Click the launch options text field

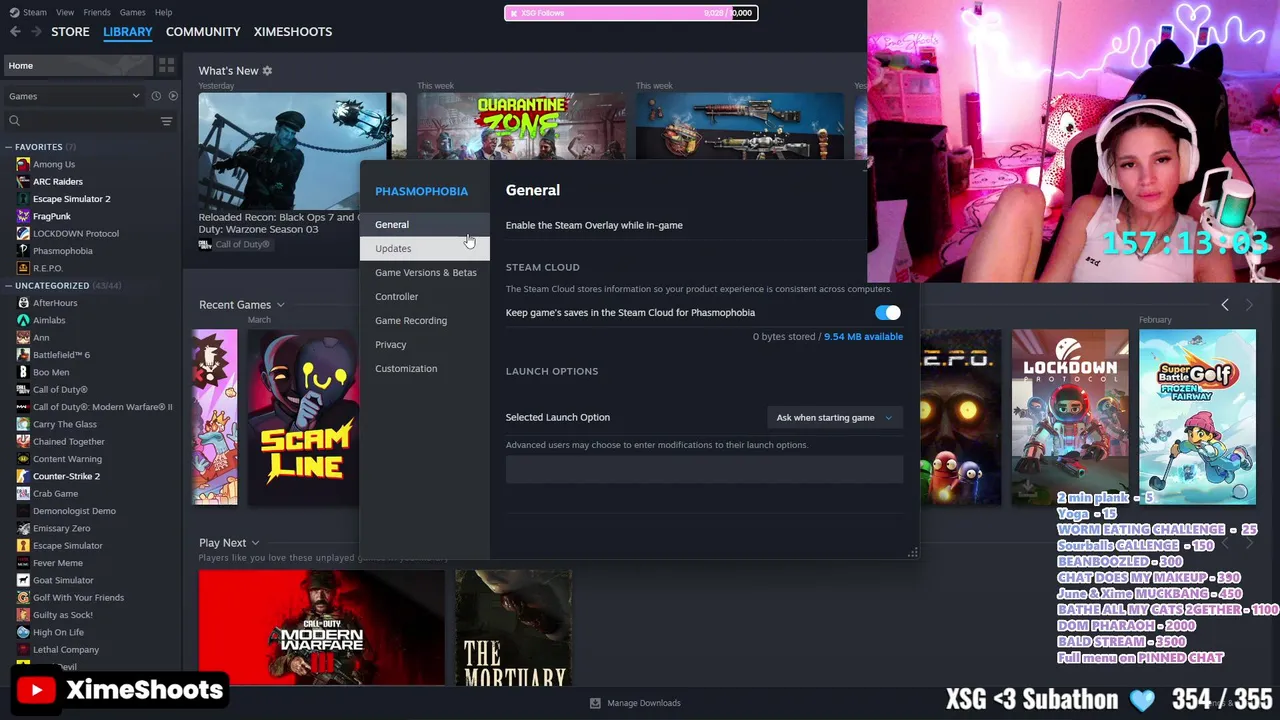(704, 469)
